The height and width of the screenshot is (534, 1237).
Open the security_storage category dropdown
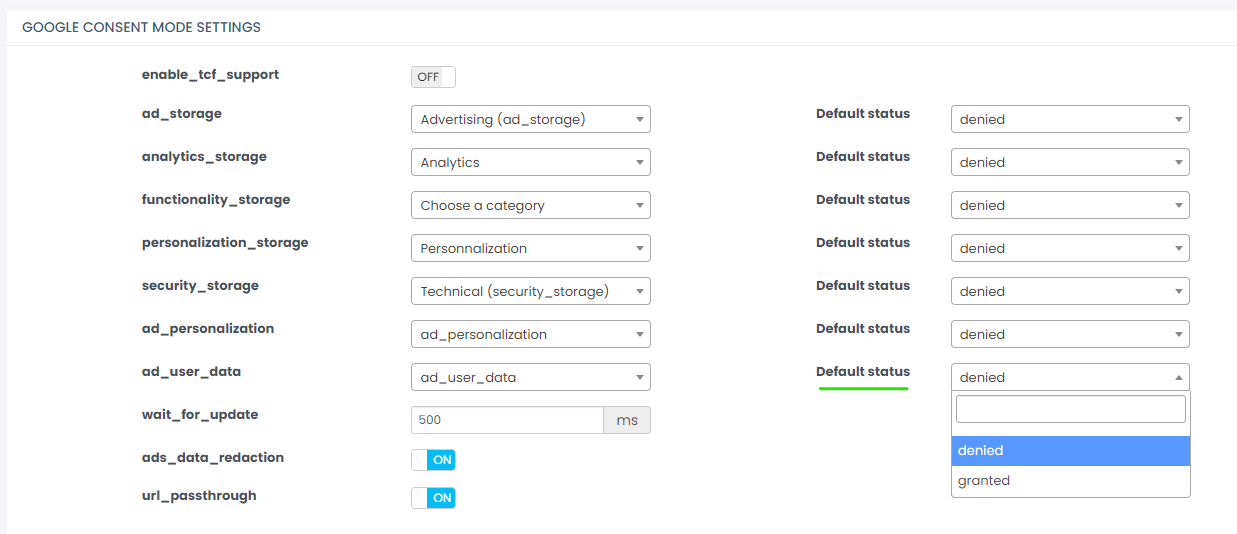pos(530,291)
